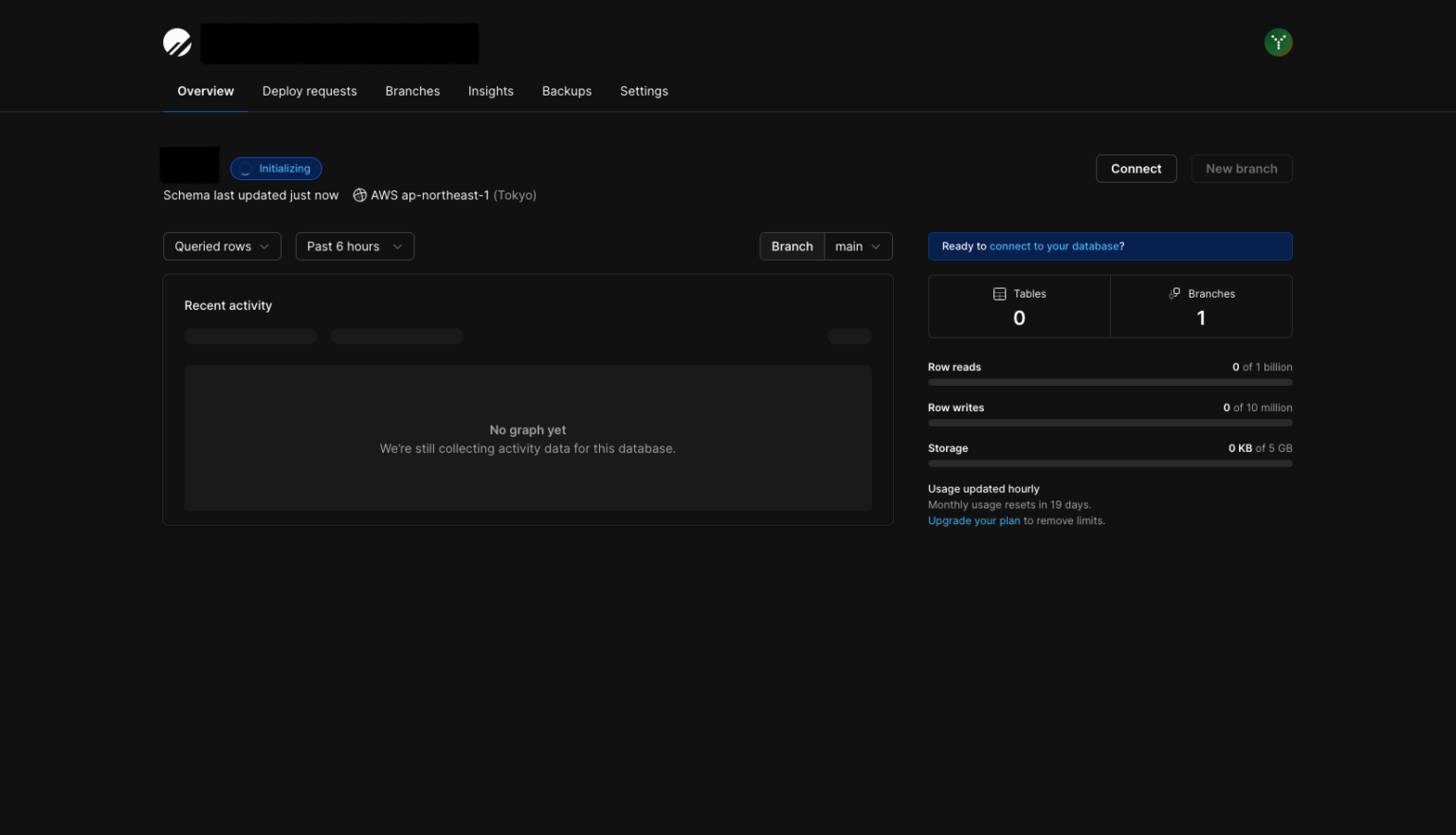Select the Backups tab
The height and width of the screenshot is (835, 1456).
click(567, 91)
